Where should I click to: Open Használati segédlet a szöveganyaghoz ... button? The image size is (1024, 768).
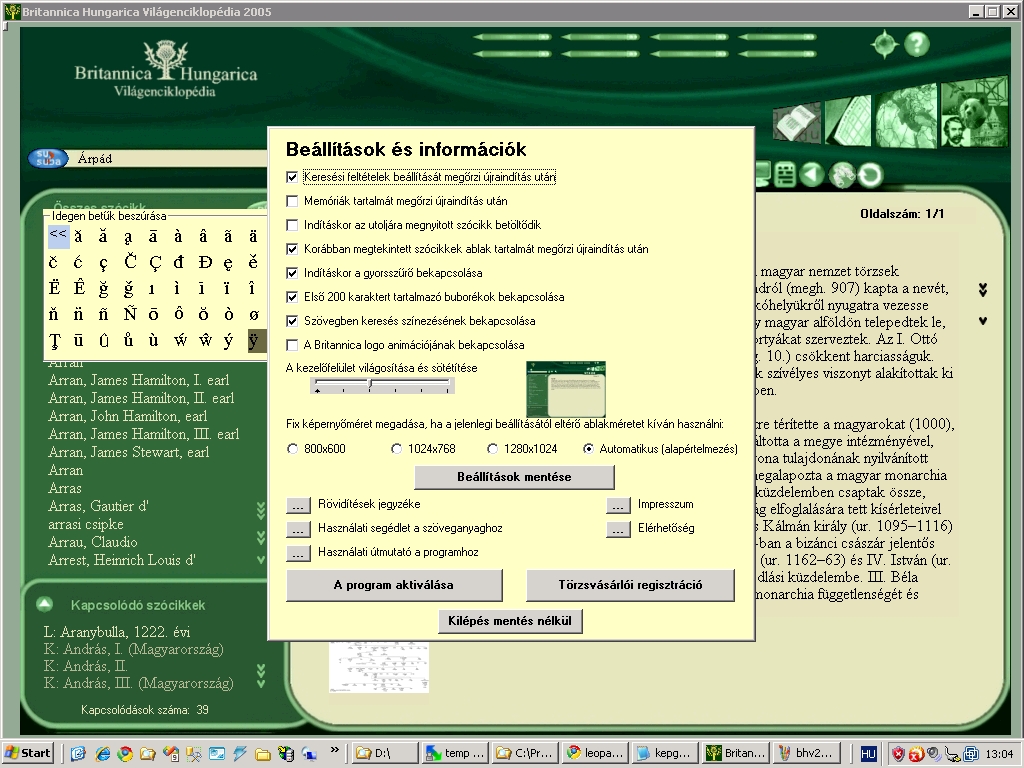298,529
